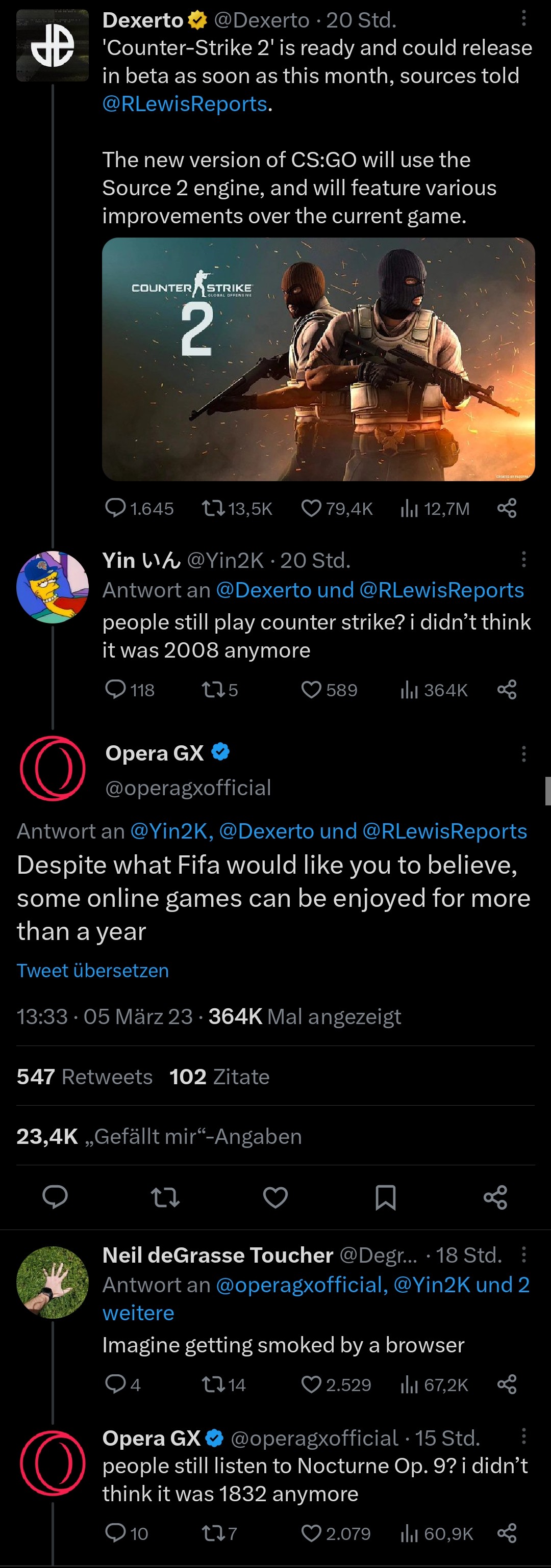Share the main Opera GX tweet
The width and height of the screenshot is (551, 1568).
495,1197
